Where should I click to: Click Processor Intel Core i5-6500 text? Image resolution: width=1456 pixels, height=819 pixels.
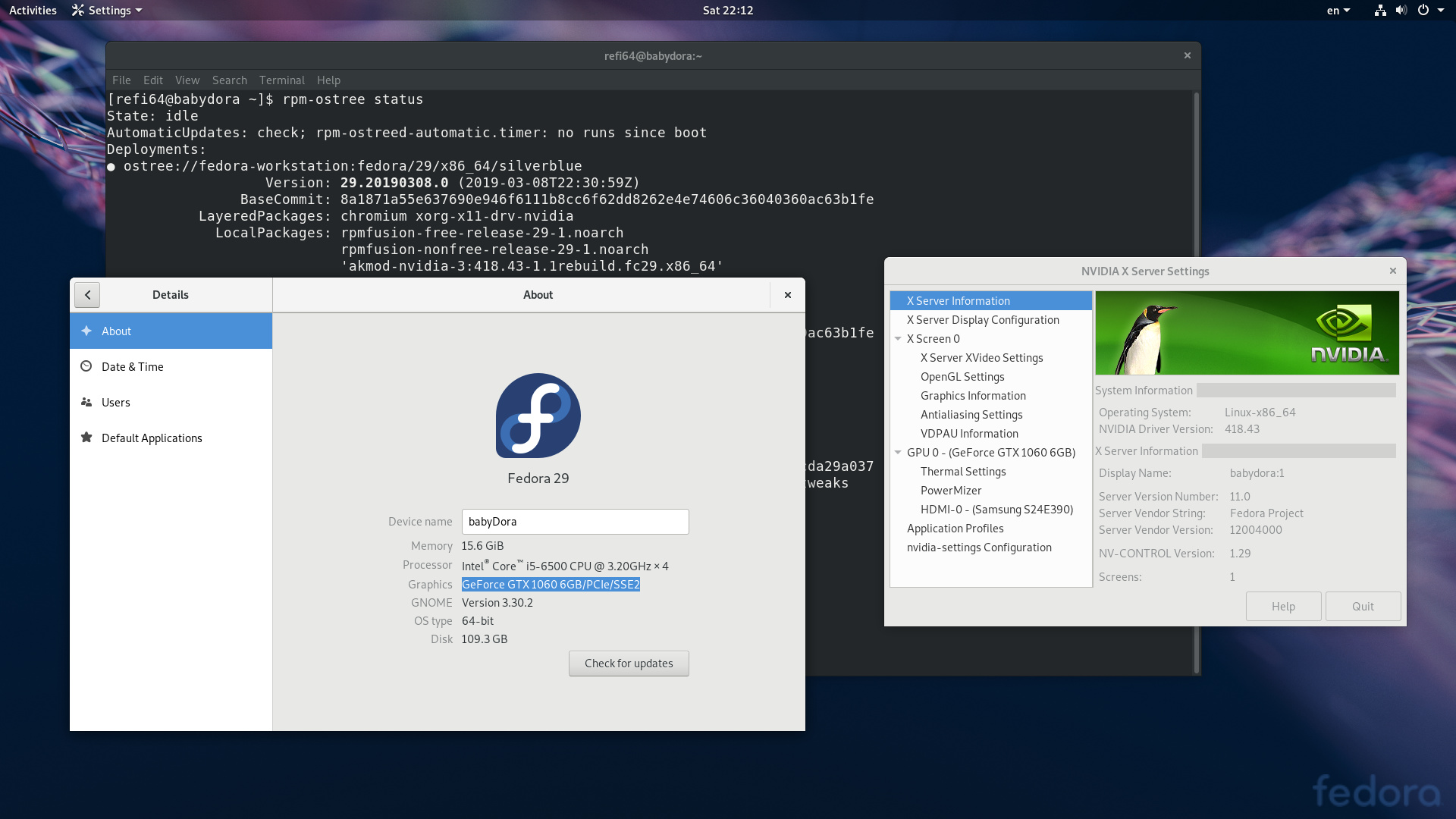coord(565,566)
